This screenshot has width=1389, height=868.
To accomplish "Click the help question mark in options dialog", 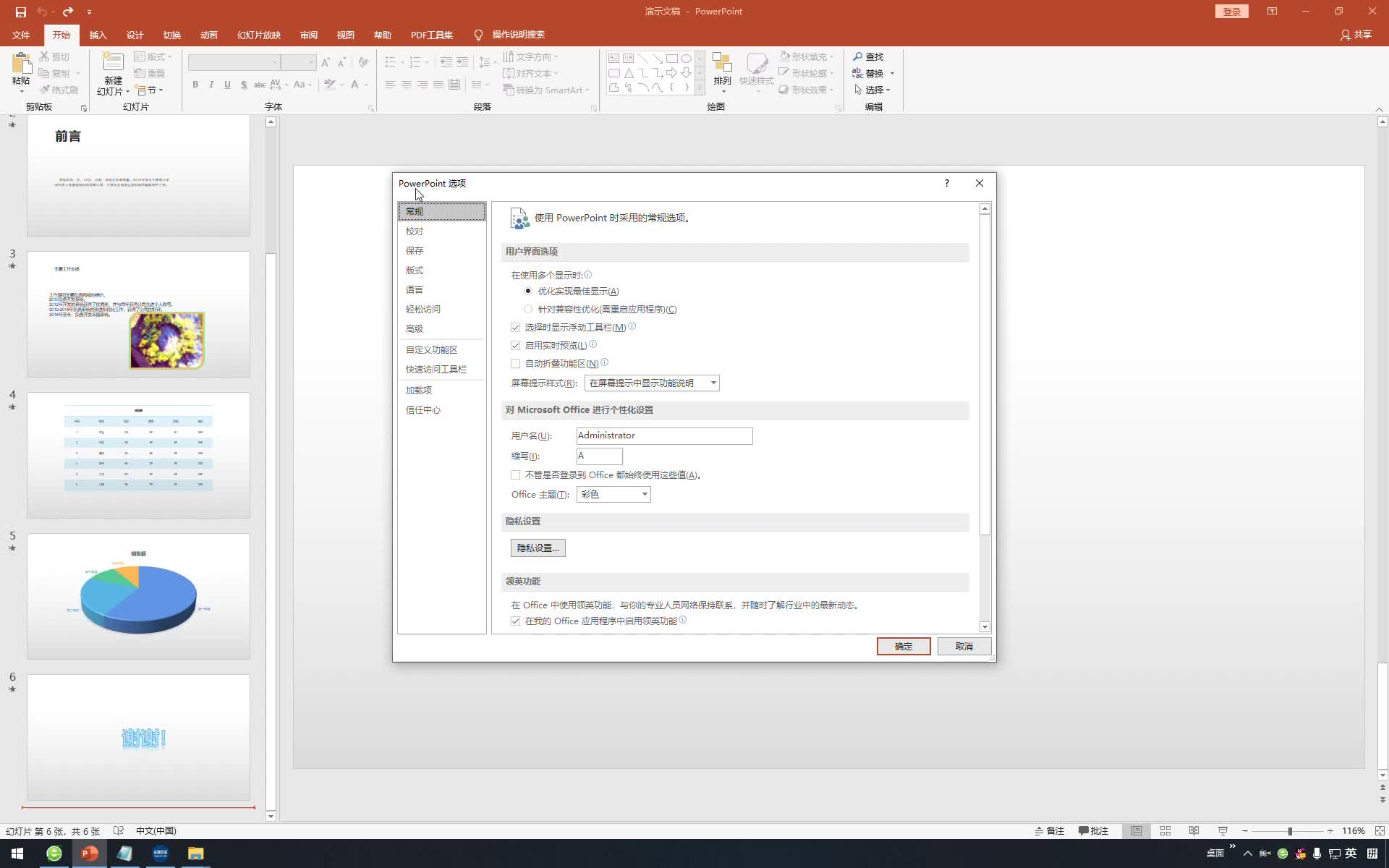I will (x=946, y=183).
